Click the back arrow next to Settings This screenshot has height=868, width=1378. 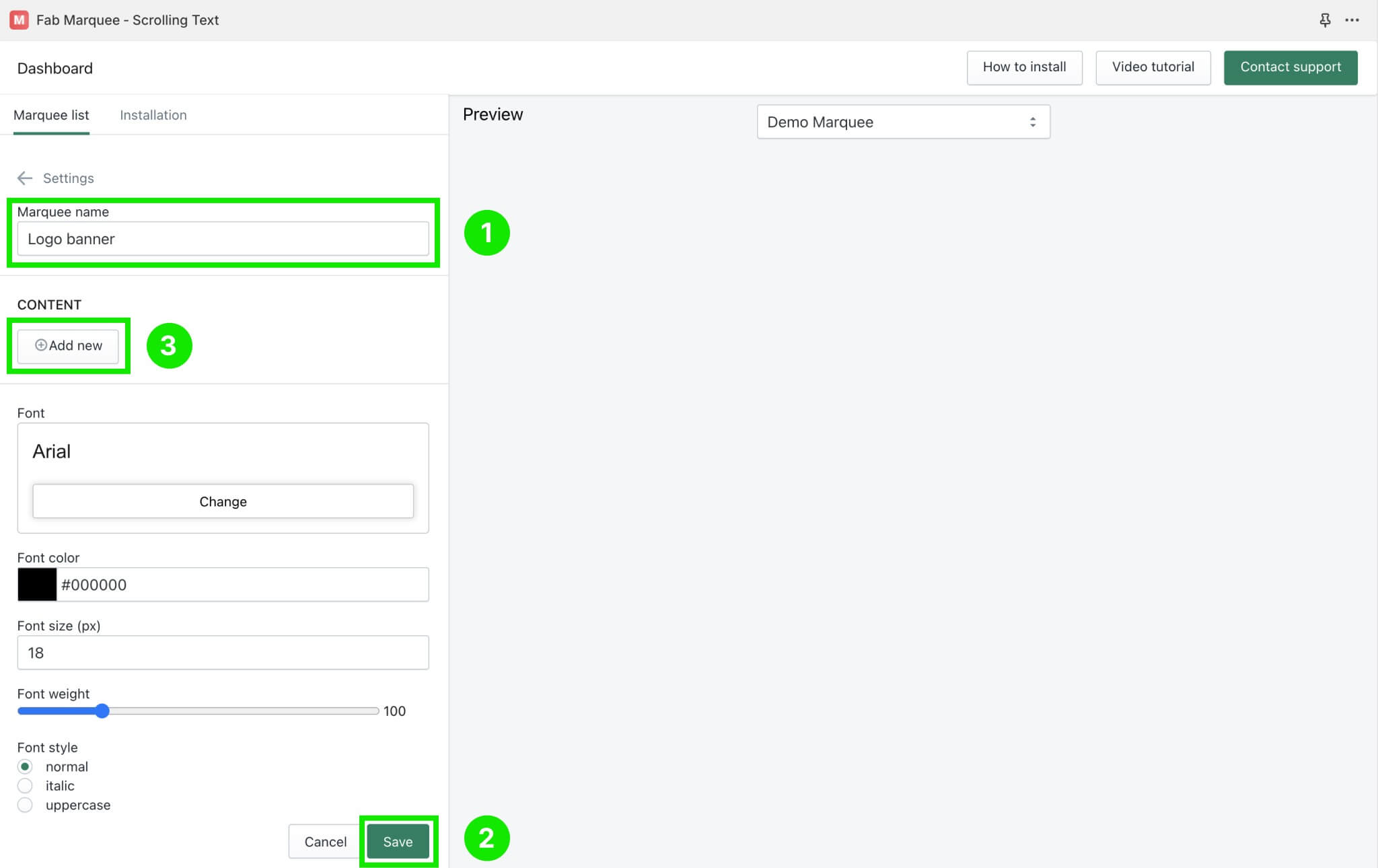[x=25, y=178]
